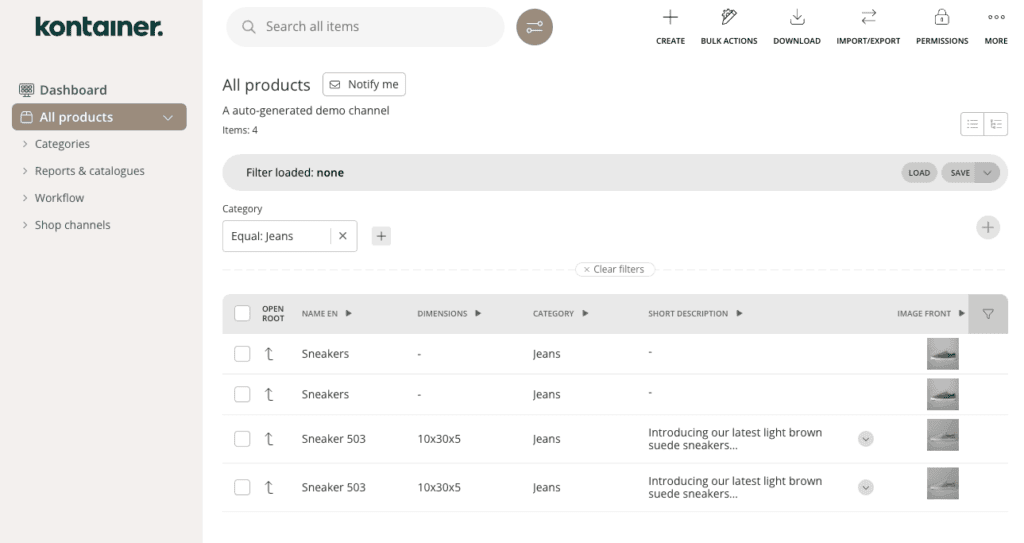Open the More options menu
1024x543 pixels.
coord(995,18)
